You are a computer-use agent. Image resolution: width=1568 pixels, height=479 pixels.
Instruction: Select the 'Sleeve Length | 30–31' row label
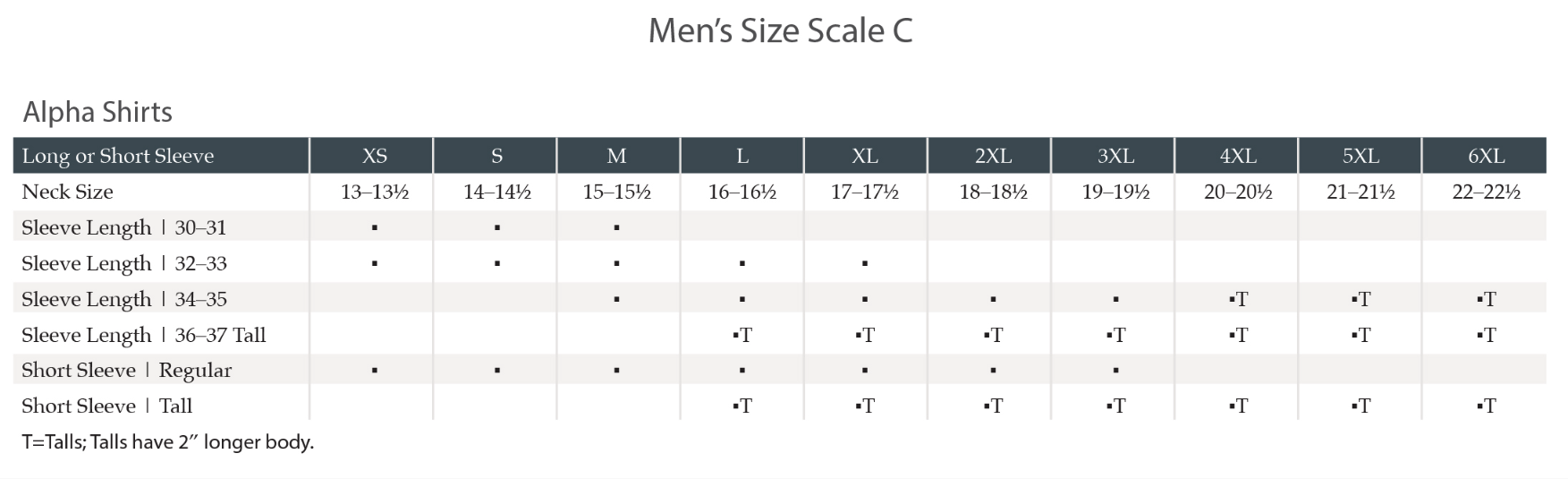point(123,227)
